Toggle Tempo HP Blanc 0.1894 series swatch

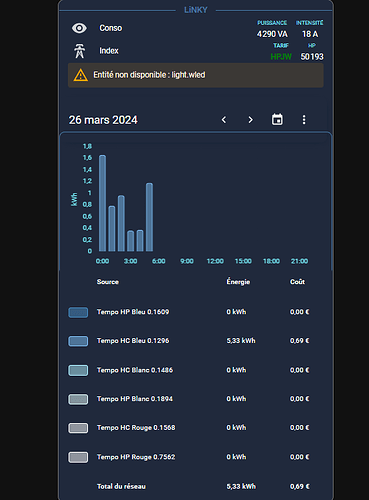(78, 399)
